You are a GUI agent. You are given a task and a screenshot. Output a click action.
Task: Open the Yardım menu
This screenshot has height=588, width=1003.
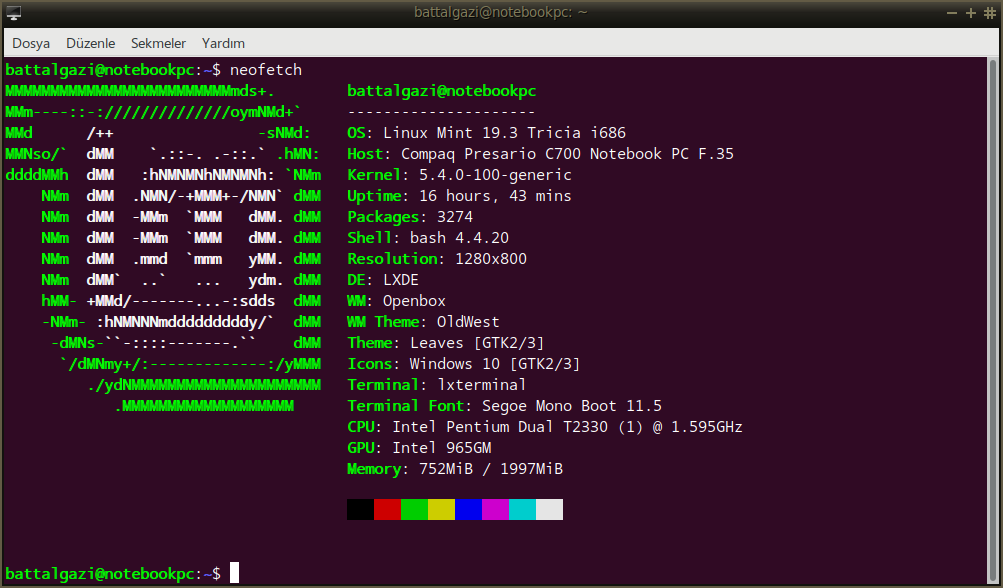pos(223,44)
